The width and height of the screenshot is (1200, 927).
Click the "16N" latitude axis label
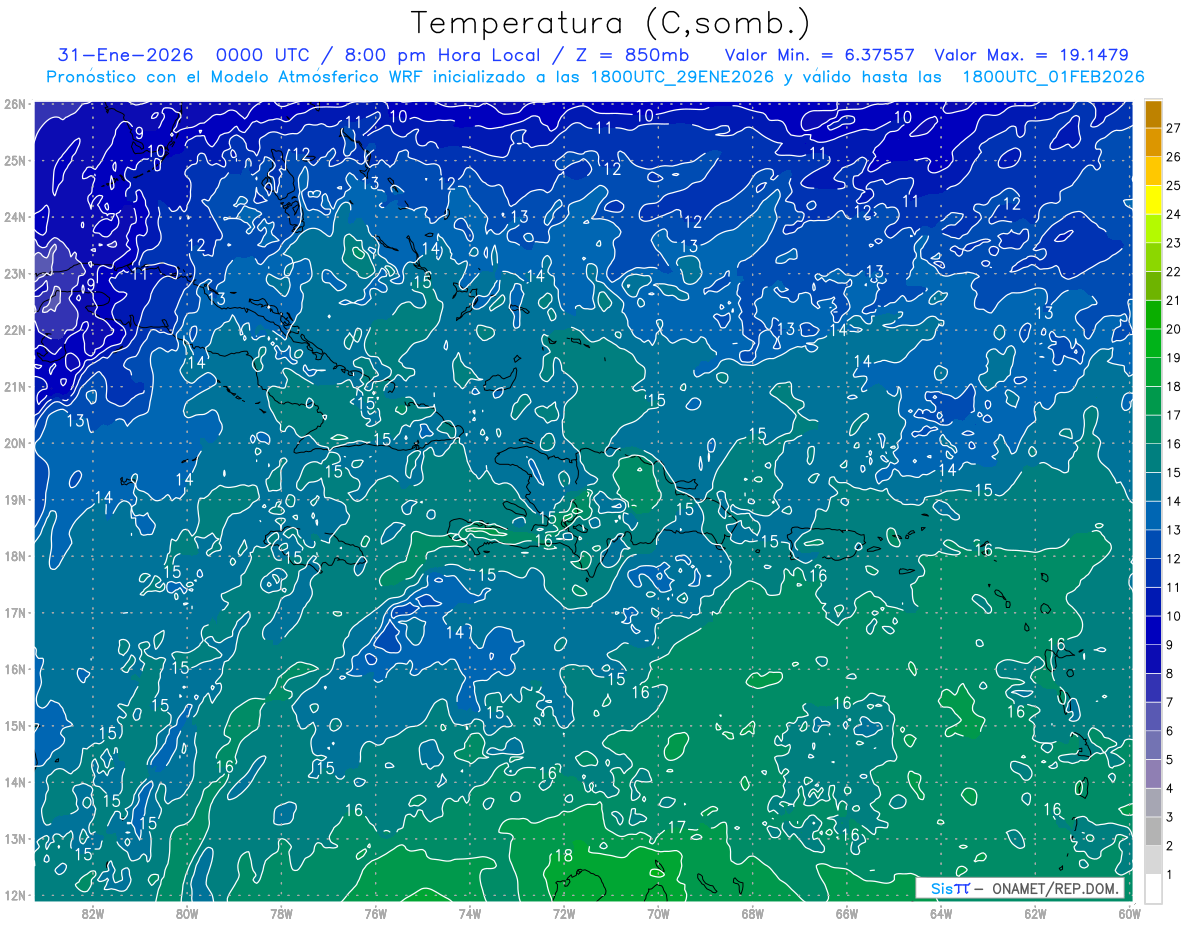click(x=14, y=668)
